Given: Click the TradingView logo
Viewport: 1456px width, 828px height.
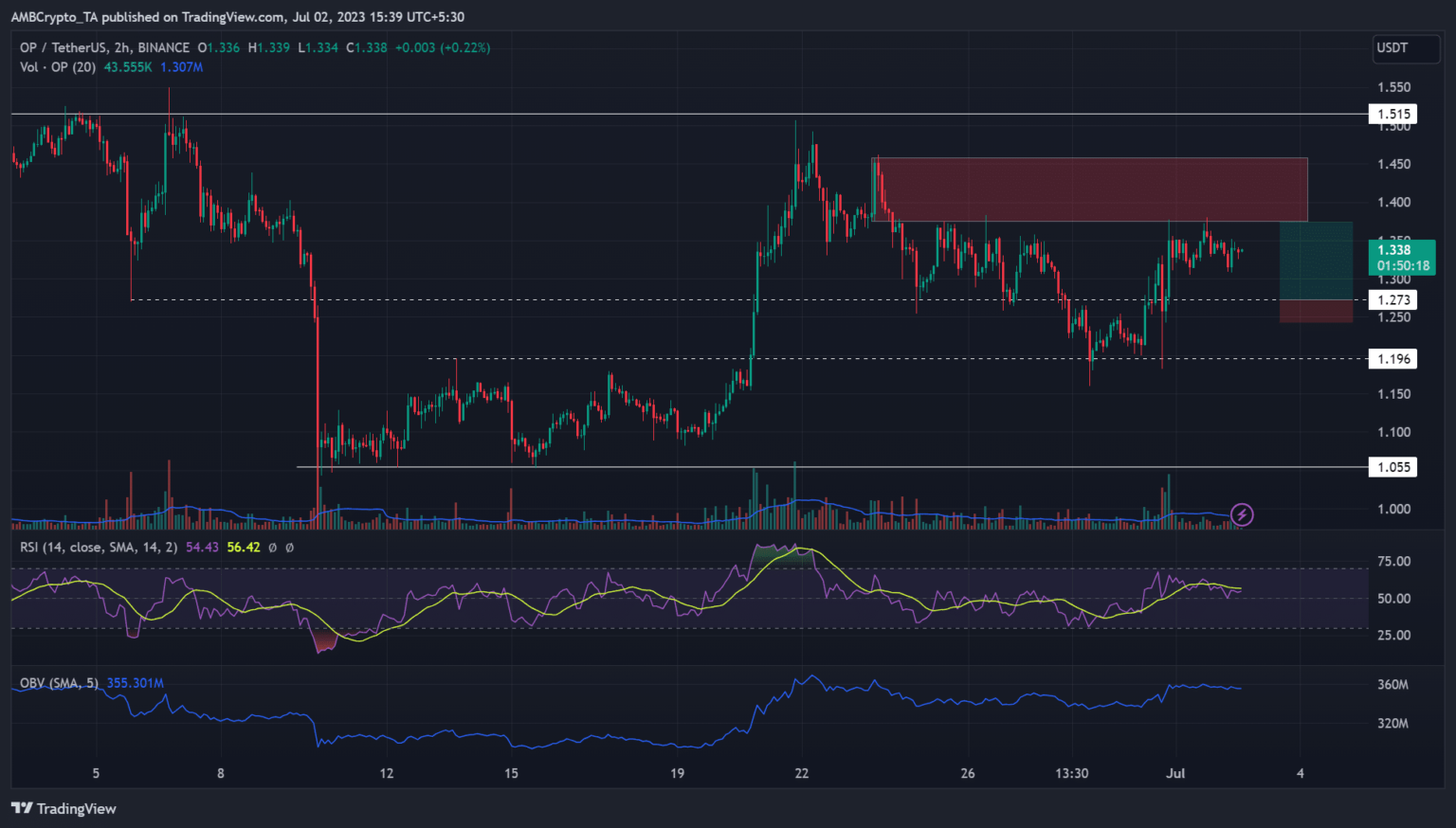Looking at the screenshot, I should (x=64, y=808).
